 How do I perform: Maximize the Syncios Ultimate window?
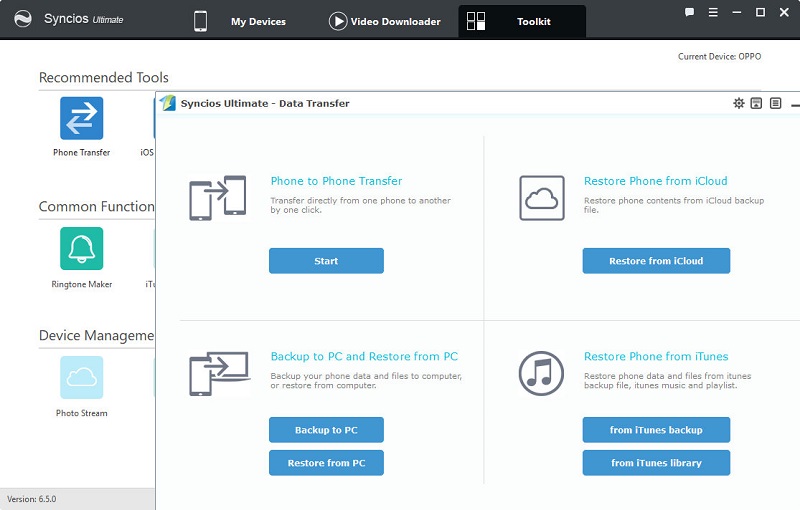pos(760,12)
